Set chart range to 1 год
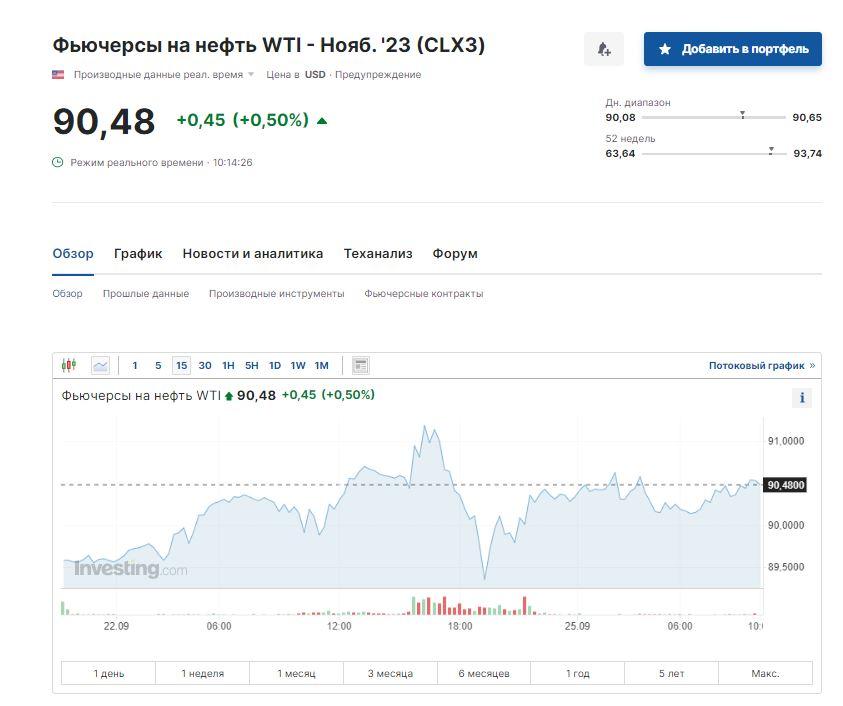 [577, 673]
